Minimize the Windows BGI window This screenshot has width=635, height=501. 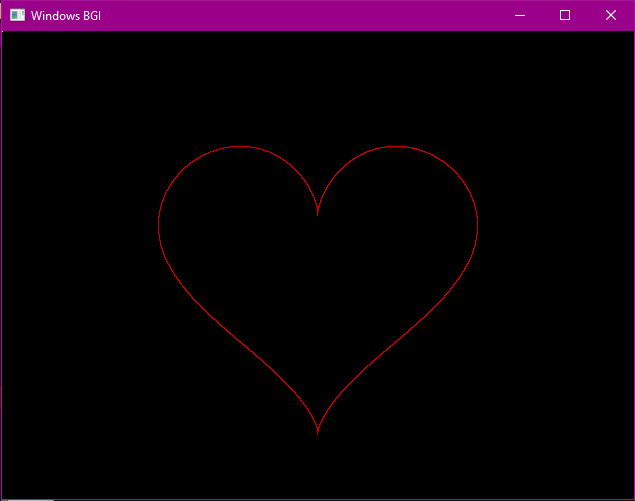pos(520,16)
